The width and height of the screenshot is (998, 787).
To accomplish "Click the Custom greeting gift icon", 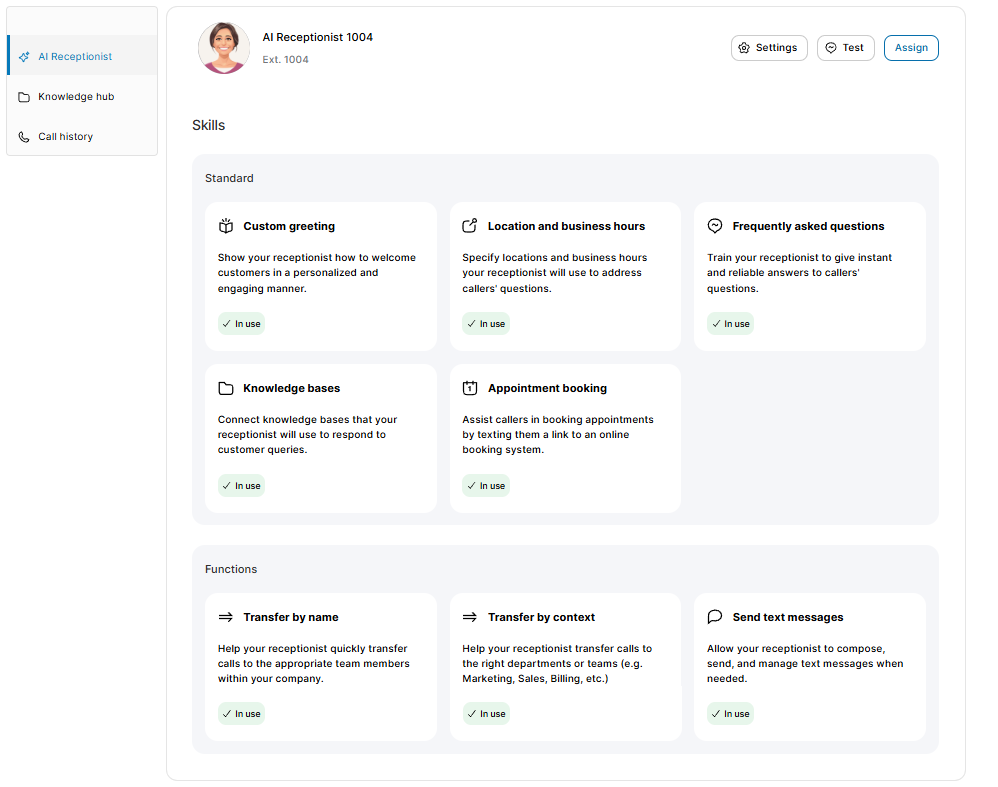I will pos(224,225).
